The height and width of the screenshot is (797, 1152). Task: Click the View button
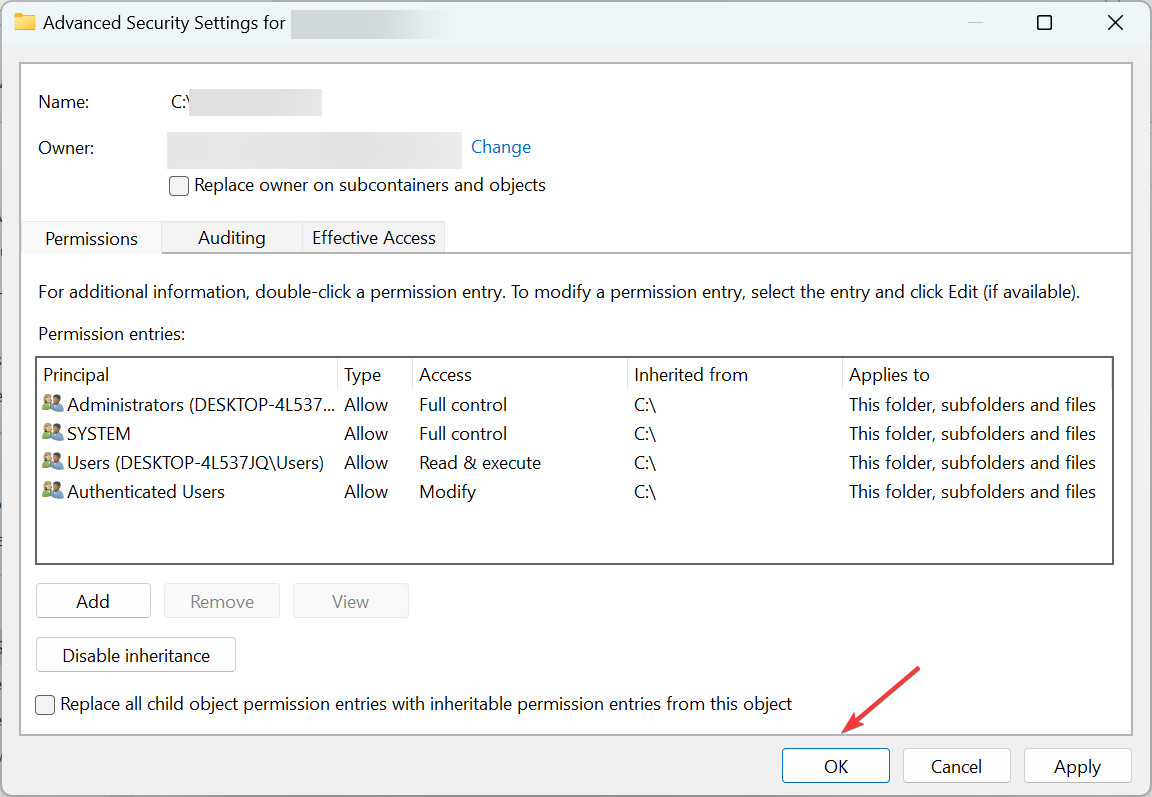350,601
